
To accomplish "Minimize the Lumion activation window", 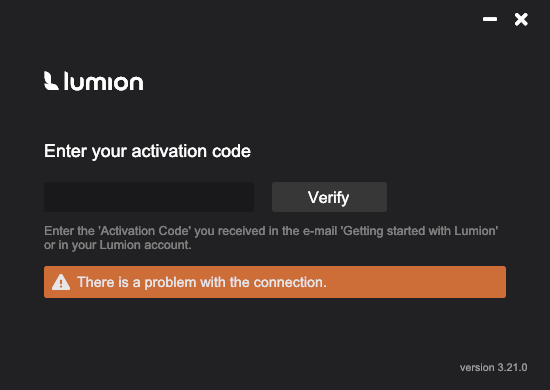I will click(490, 19).
